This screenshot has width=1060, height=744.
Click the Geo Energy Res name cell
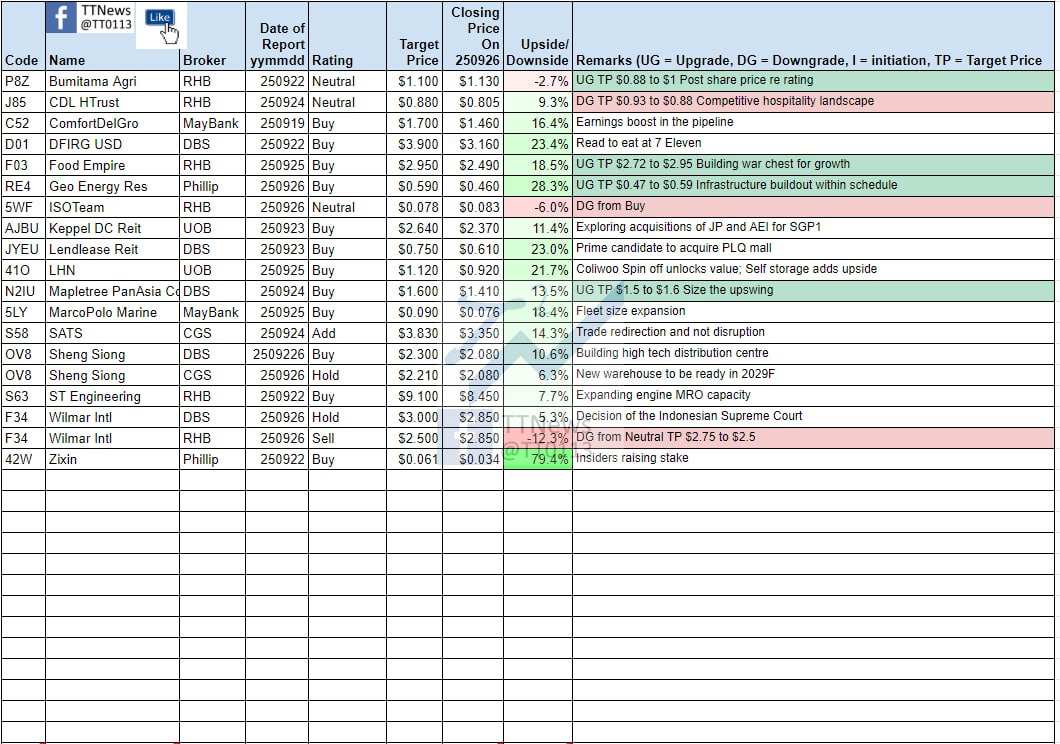[112, 186]
